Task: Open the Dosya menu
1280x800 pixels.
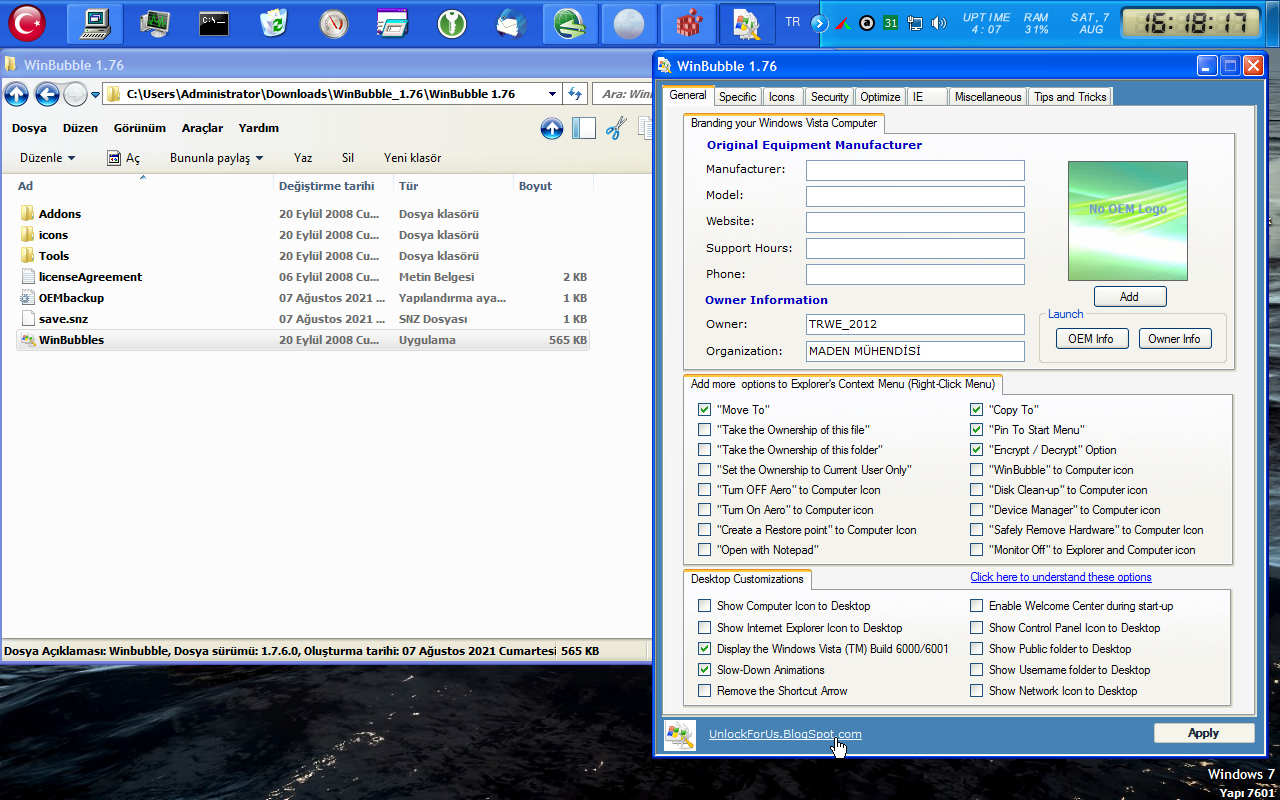Action: 29,128
